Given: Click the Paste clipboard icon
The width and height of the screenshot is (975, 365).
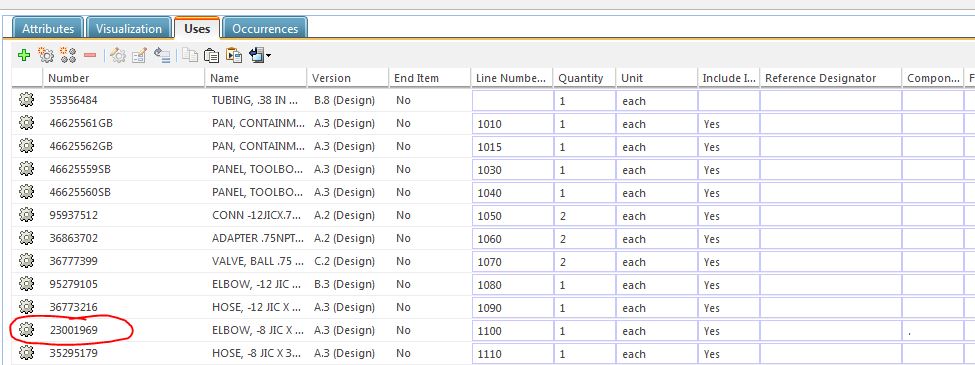Looking at the screenshot, I should pyautogui.click(x=211, y=55).
